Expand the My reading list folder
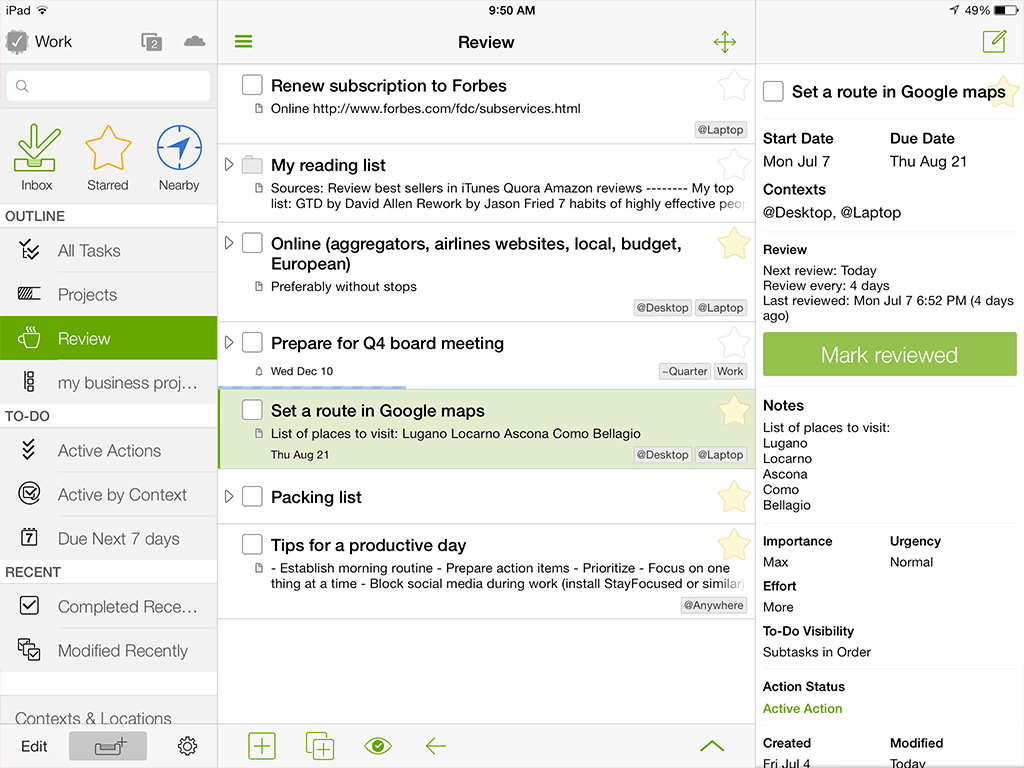Screen dimensions: 1024x768 point(229,164)
